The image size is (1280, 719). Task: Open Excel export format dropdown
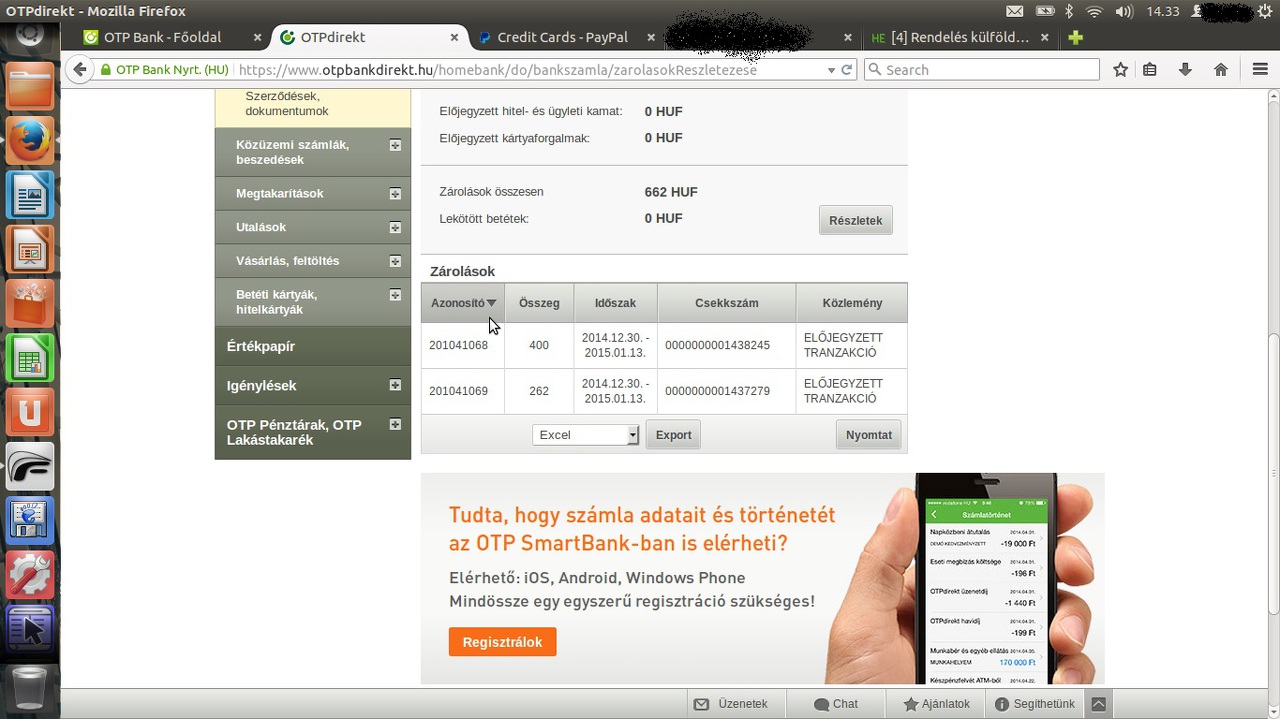point(585,435)
